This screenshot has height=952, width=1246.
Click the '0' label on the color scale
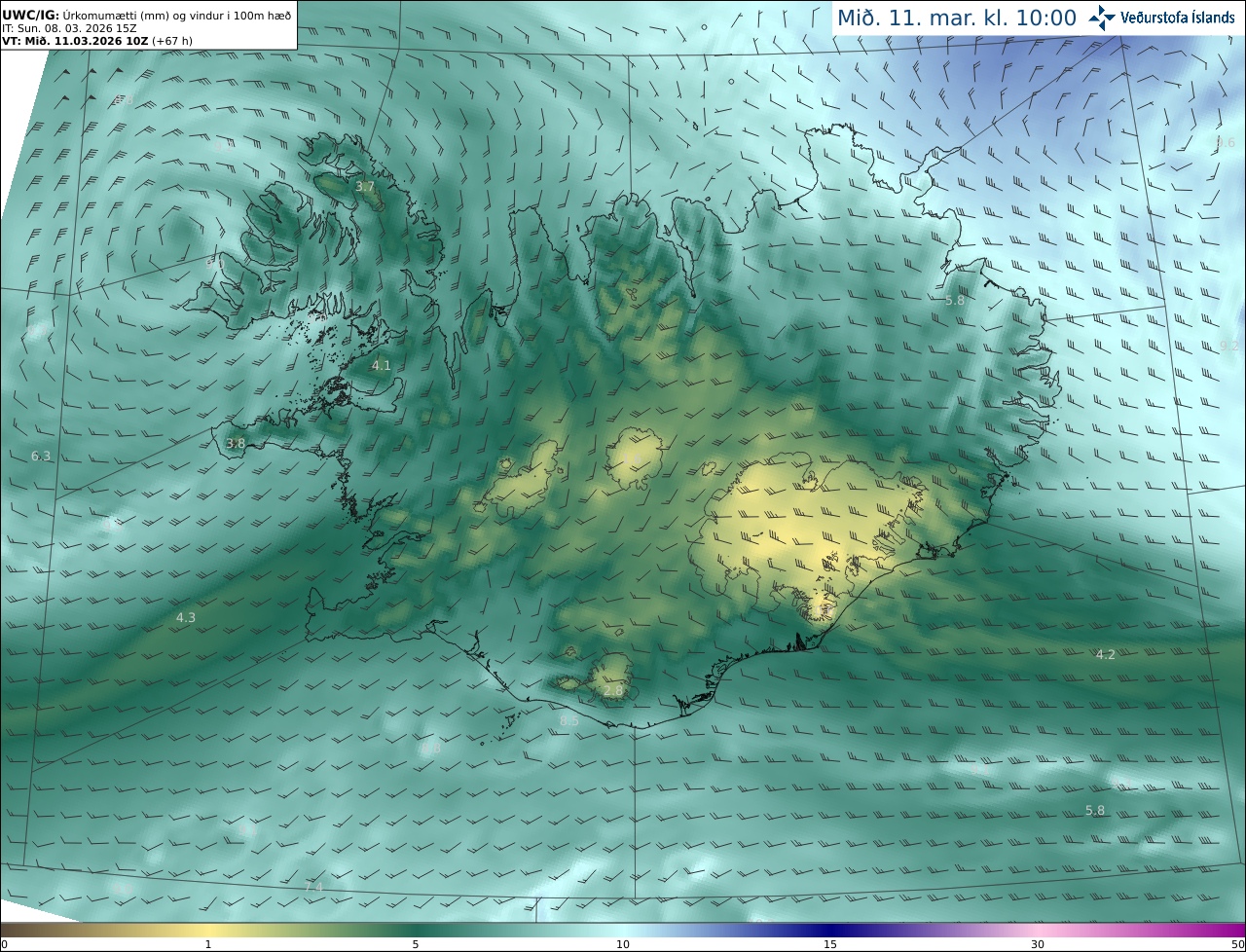tap(4, 944)
